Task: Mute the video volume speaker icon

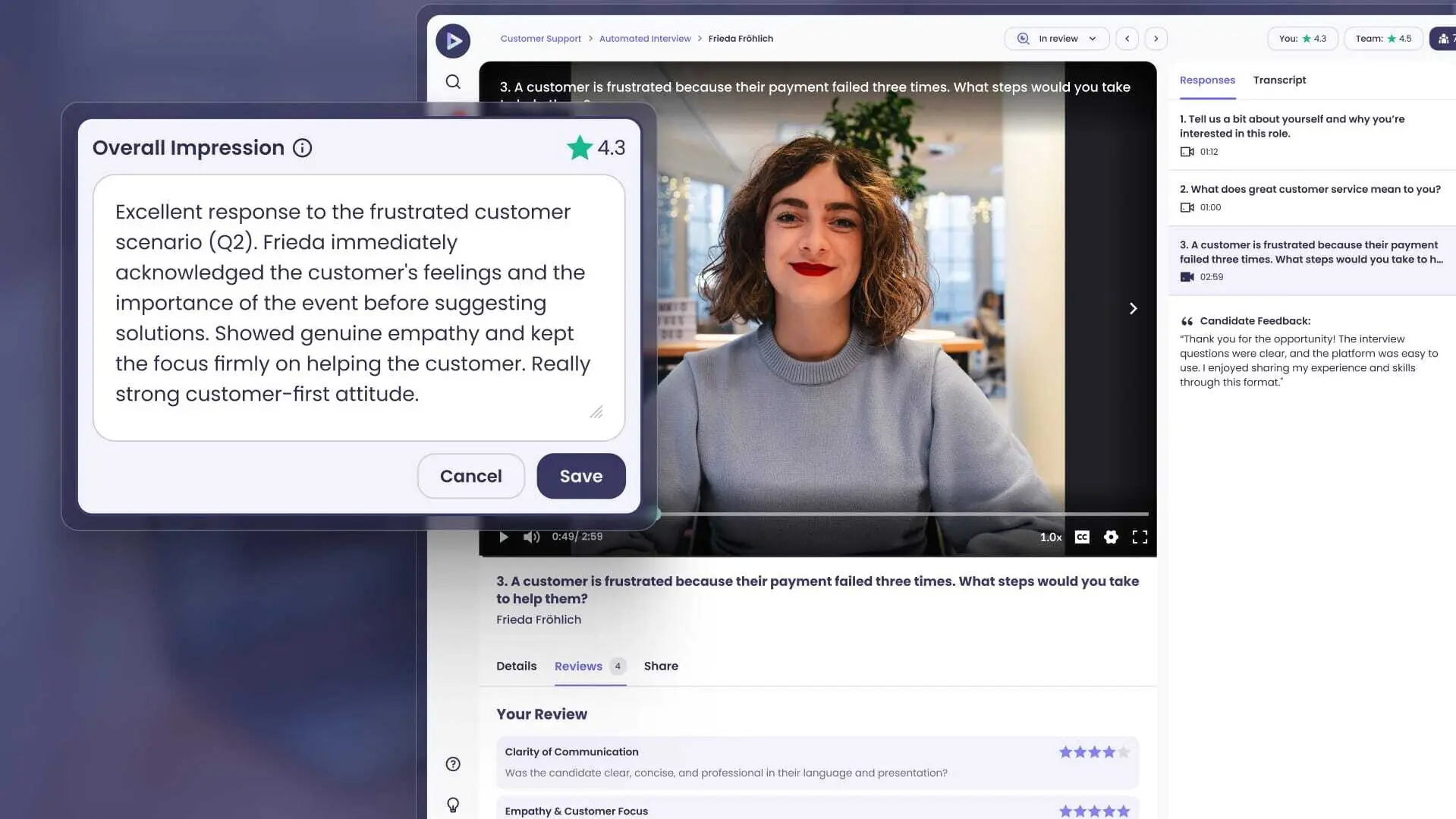Action: pyautogui.click(x=531, y=537)
